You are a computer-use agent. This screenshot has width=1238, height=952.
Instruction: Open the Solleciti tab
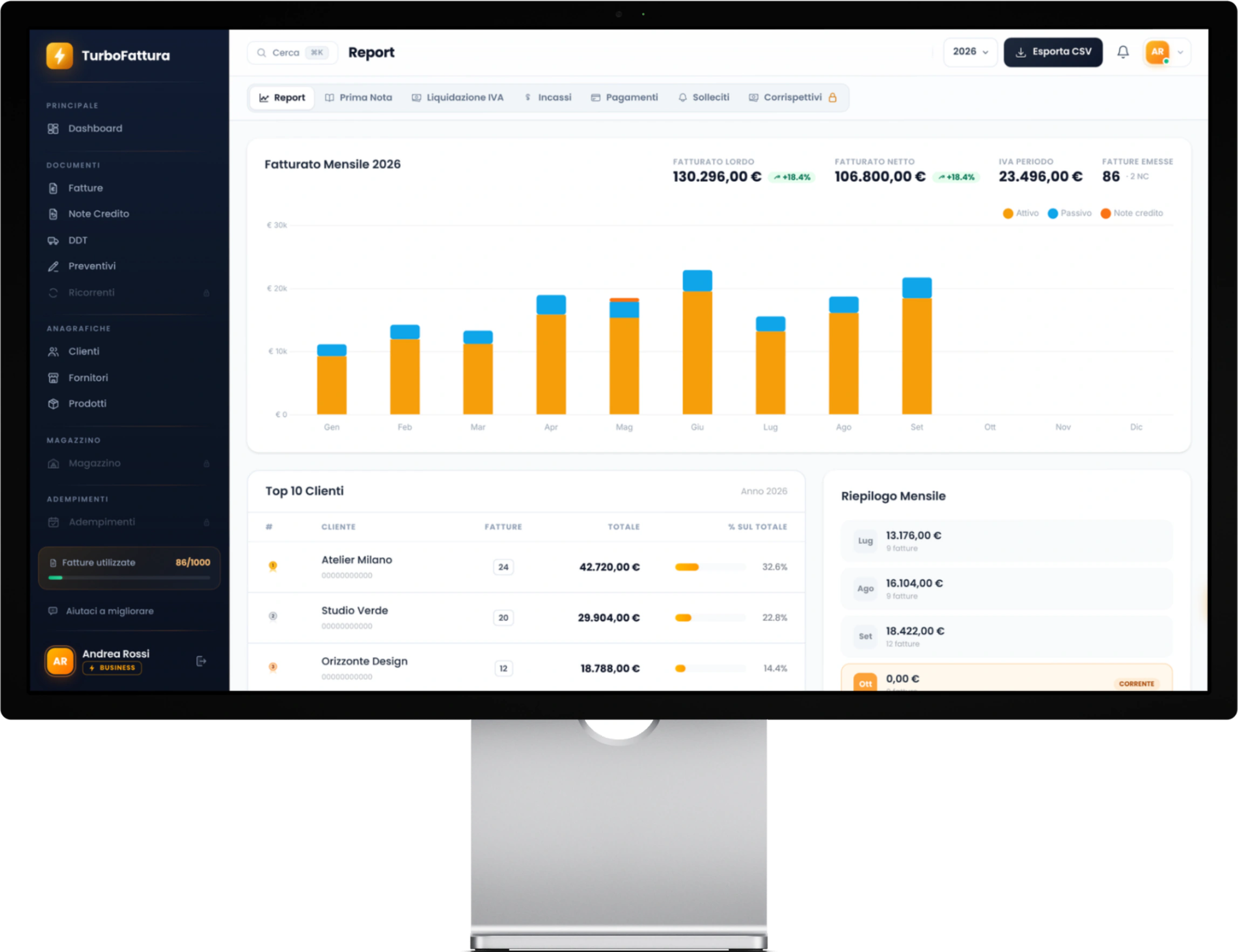704,98
